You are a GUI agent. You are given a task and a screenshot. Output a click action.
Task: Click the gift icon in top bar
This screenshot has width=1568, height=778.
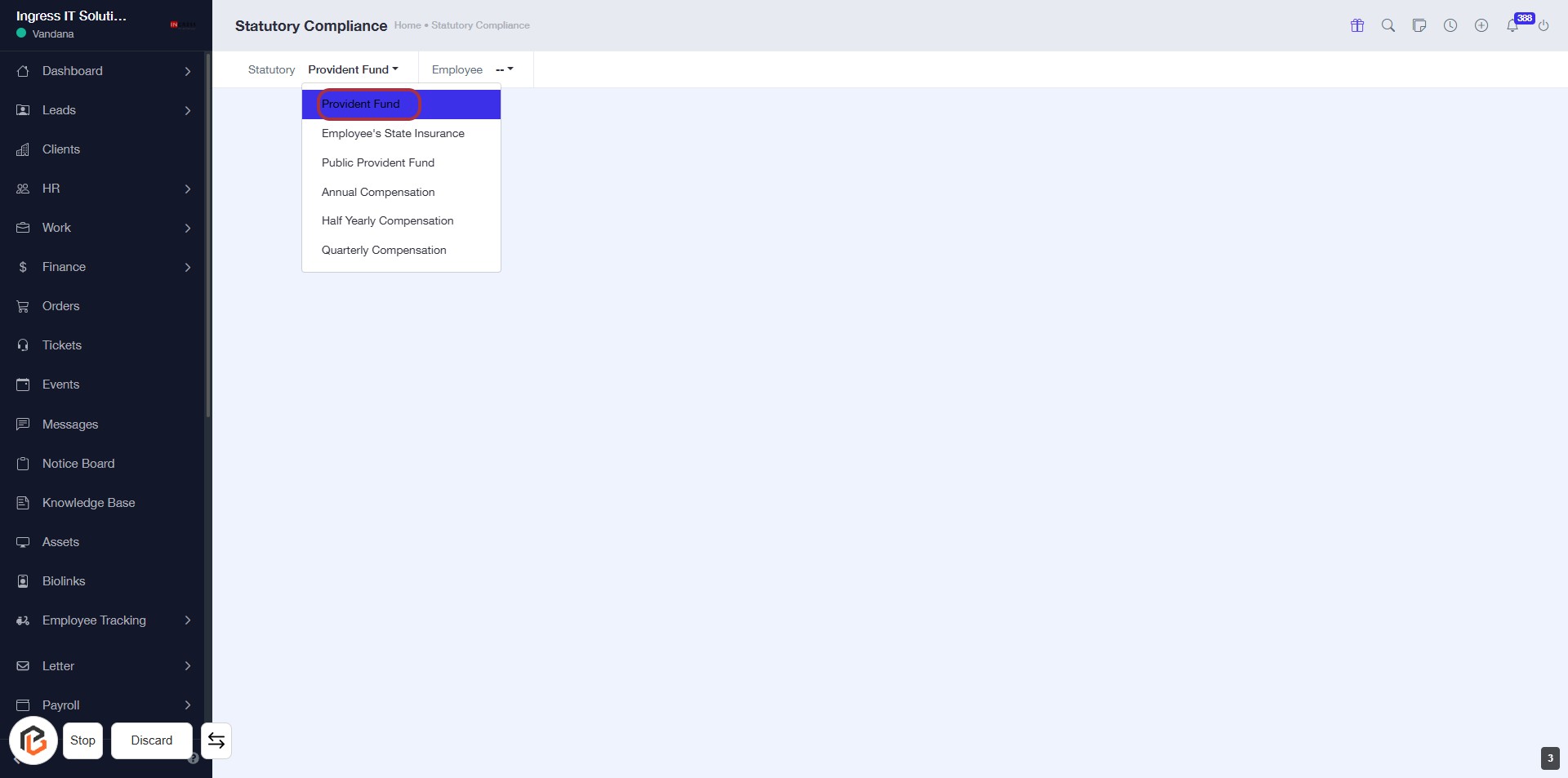(1357, 25)
